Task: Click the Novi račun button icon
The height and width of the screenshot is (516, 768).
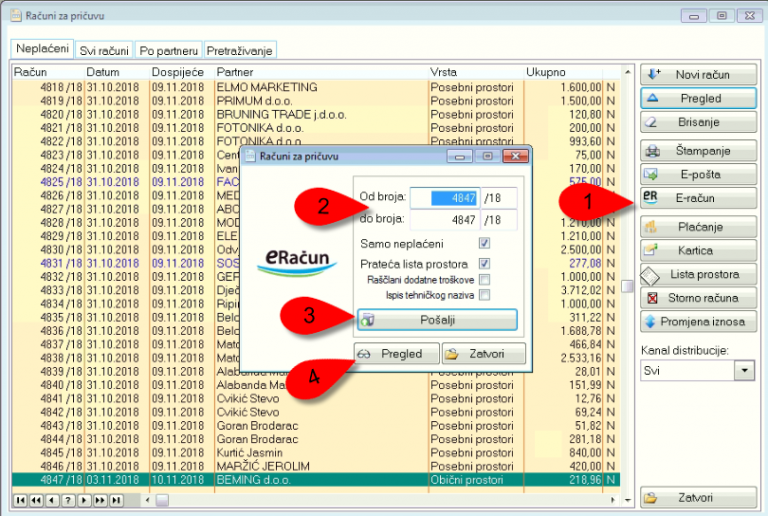Action: point(654,75)
